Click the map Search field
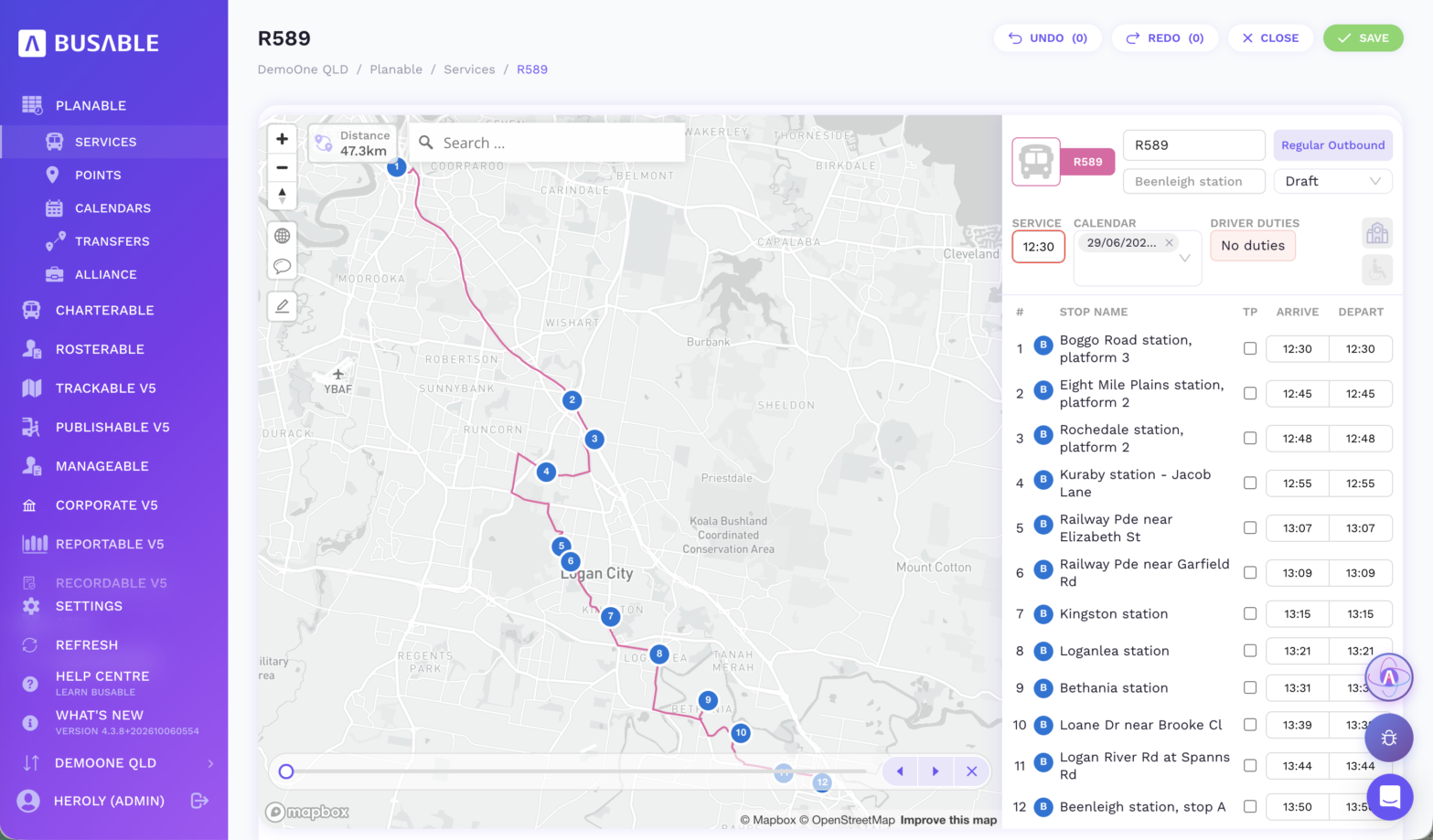 pos(547,143)
